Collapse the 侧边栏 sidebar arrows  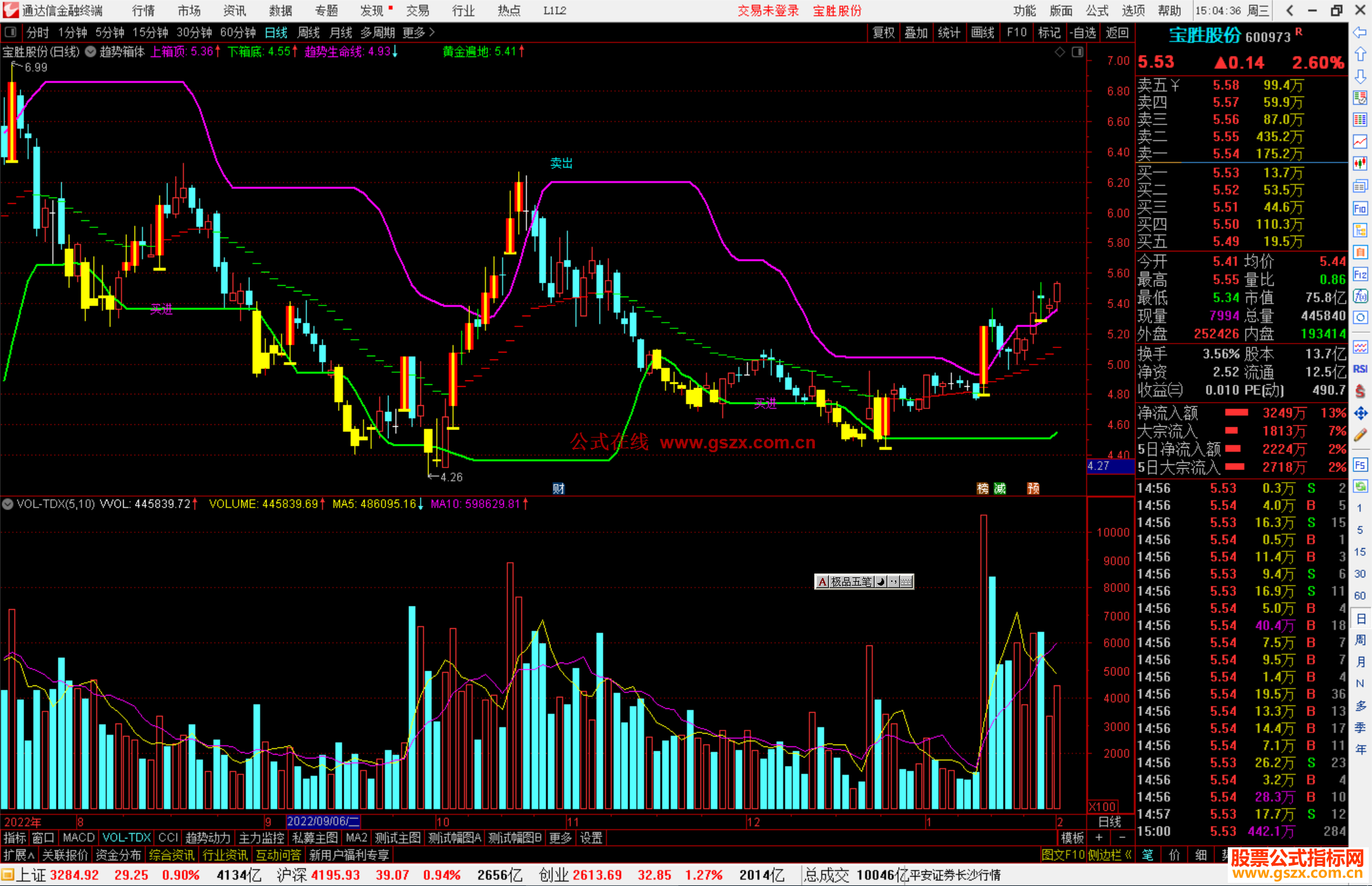click(x=1129, y=855)
